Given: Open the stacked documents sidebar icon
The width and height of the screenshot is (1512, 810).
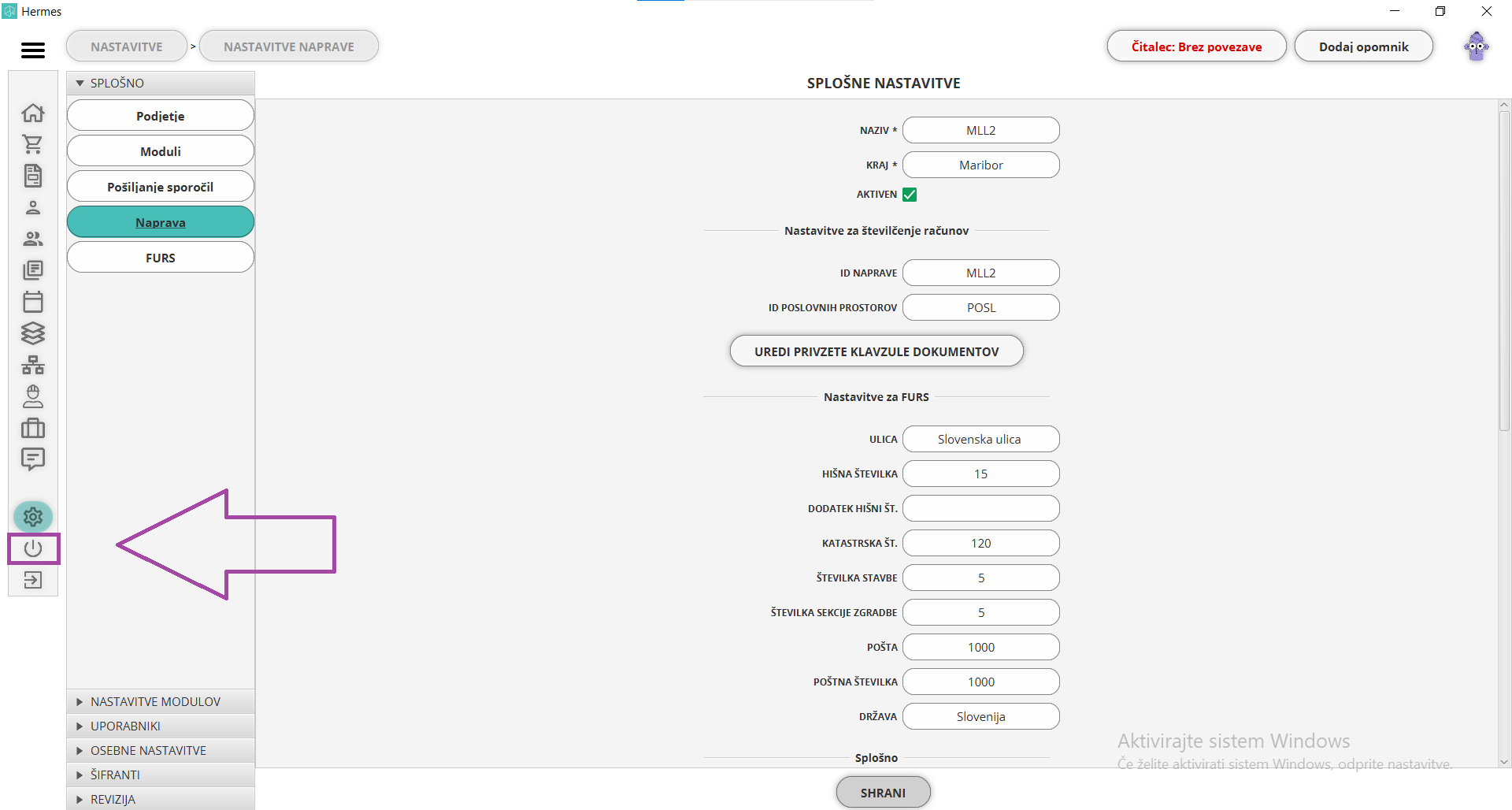Looking at the screenshot, I should [x=33, y=270].
